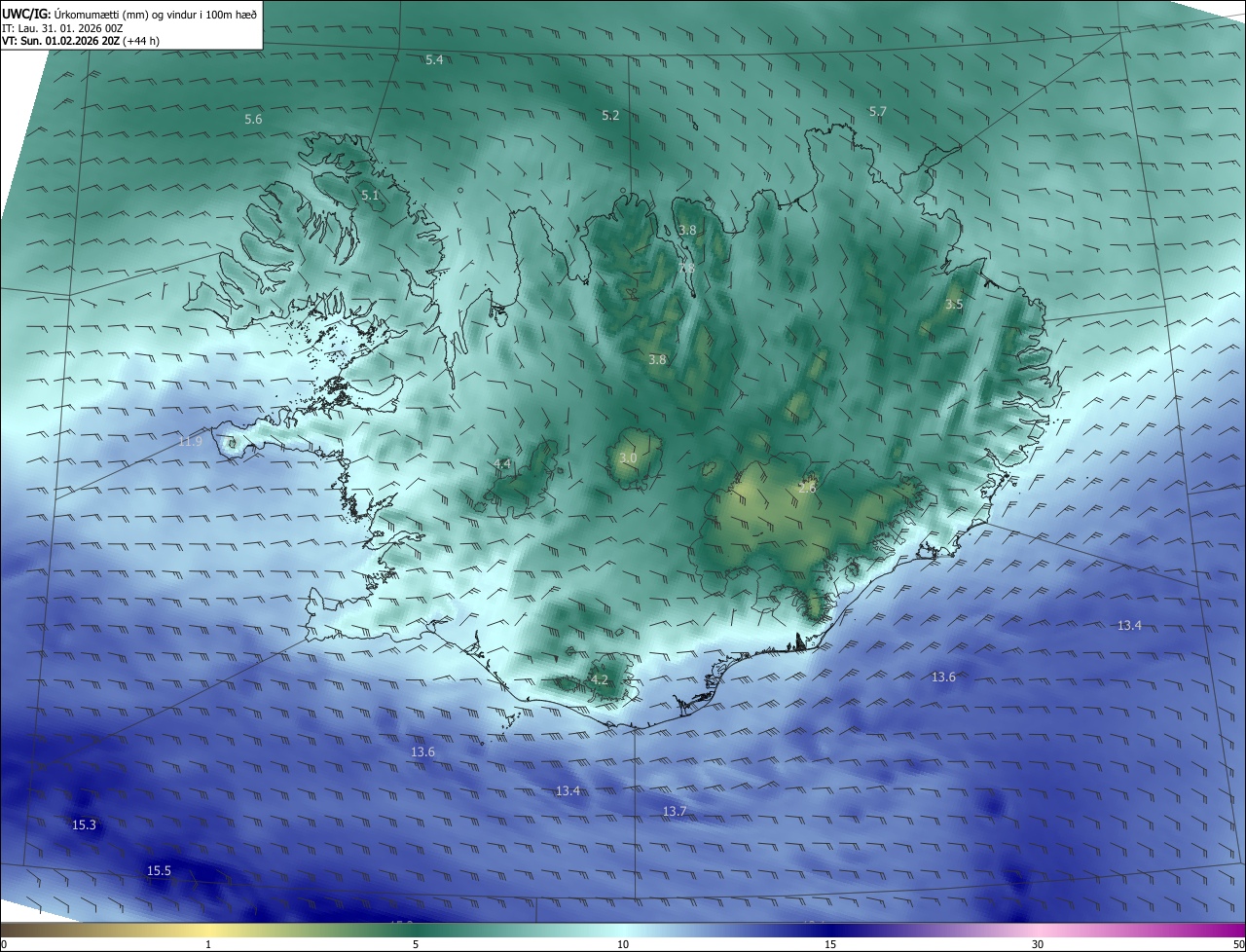Click the 'VT: Sun. 01.02.2026 20Z (+44 h)' line

coord(81,42)
